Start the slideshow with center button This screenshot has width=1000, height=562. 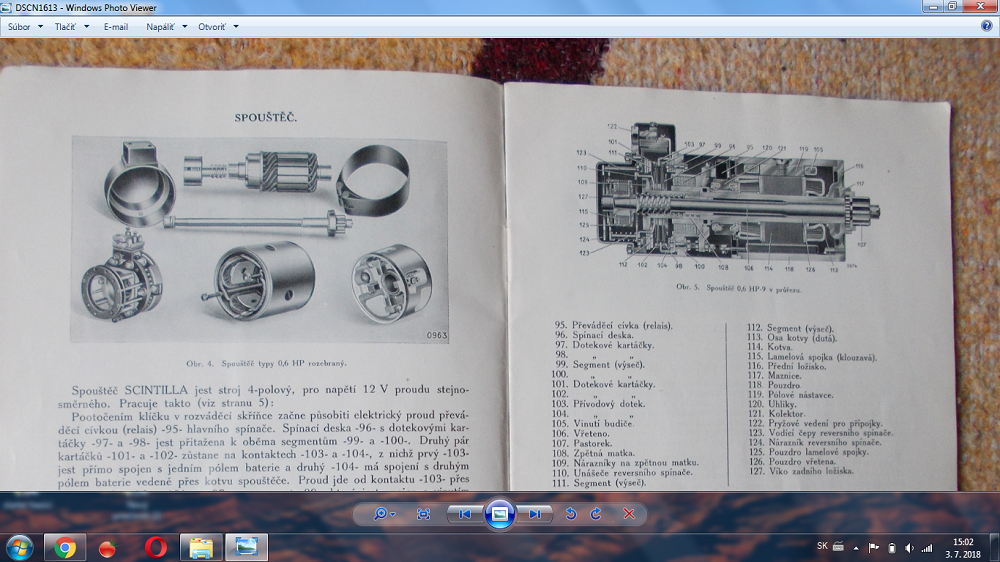(499, 514)
